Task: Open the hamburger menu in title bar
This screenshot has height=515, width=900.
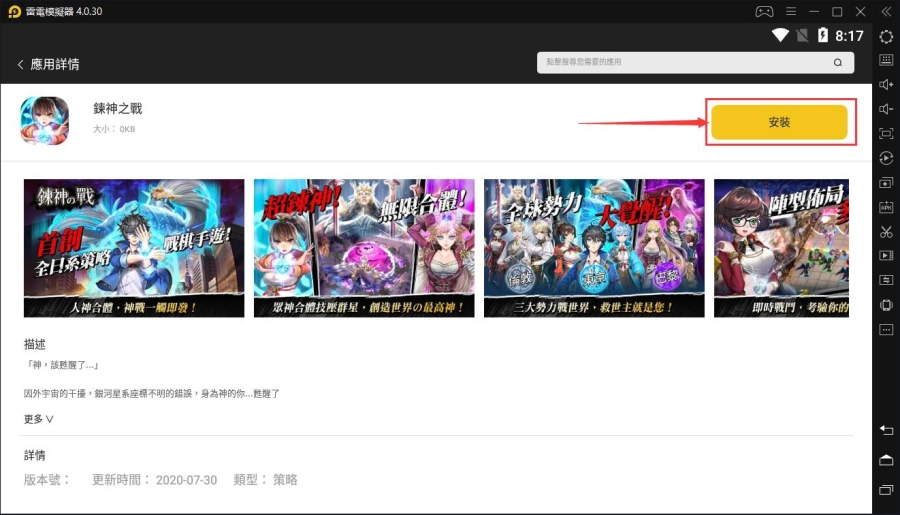Action: click(791, 11)
